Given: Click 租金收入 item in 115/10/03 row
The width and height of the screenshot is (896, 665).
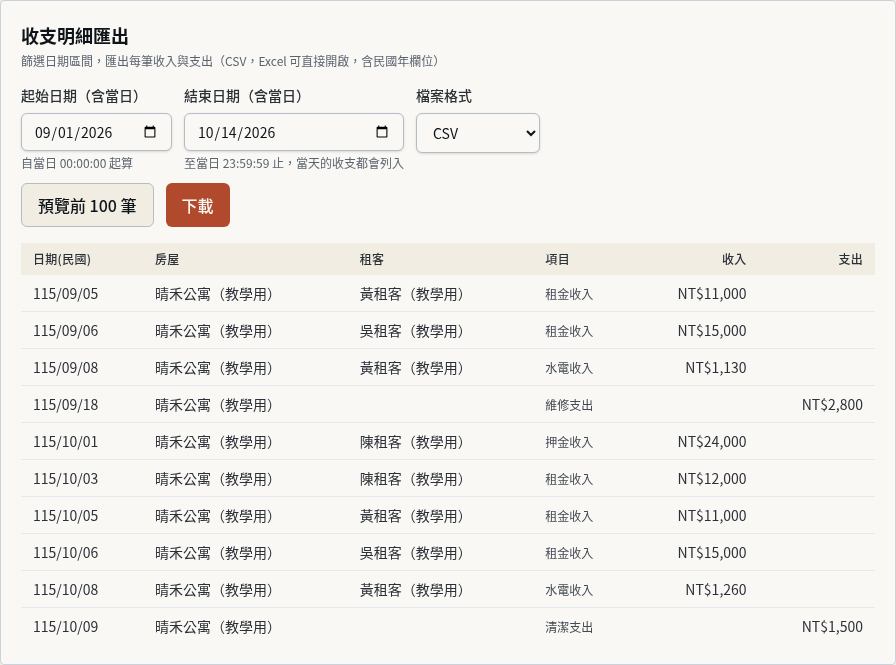Looking at the screenshot, I should coord(569,479).
